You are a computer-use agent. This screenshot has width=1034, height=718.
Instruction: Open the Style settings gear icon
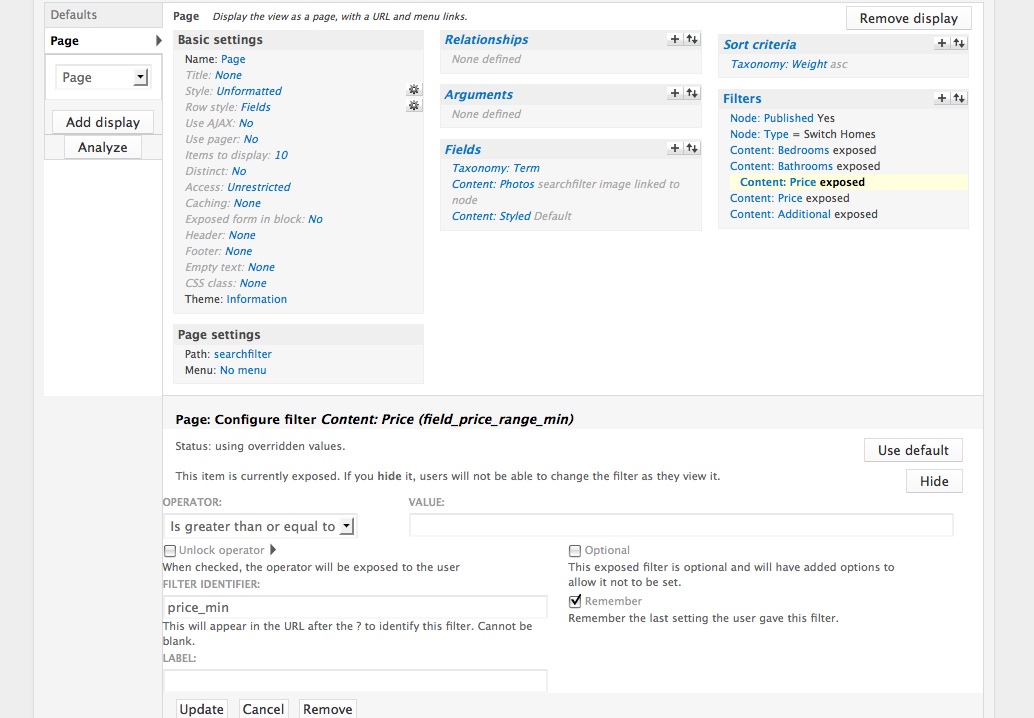[413, 89]
